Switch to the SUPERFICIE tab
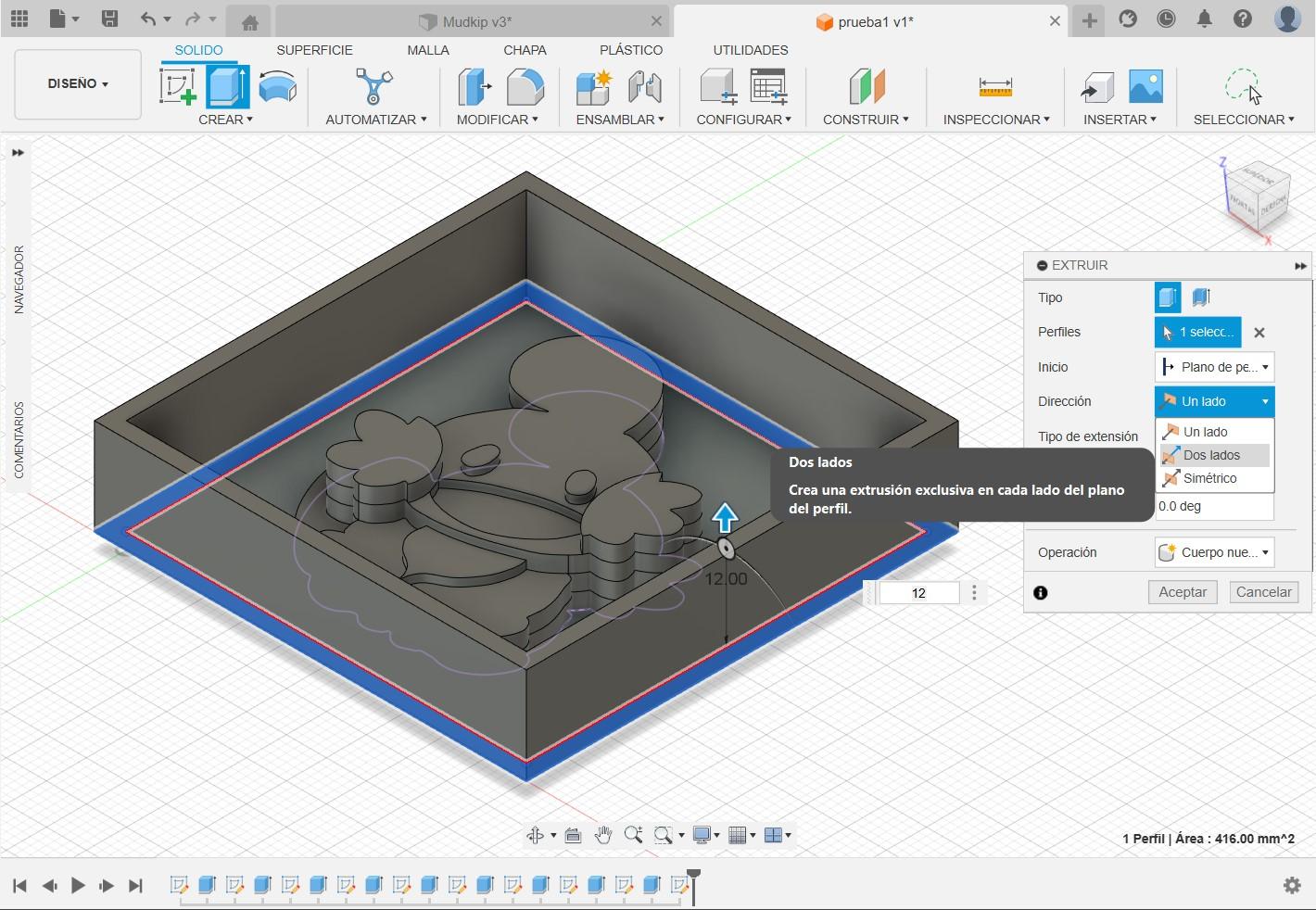Image resolution: width=1316 pixels, height=910 pixels. (314, 50)
